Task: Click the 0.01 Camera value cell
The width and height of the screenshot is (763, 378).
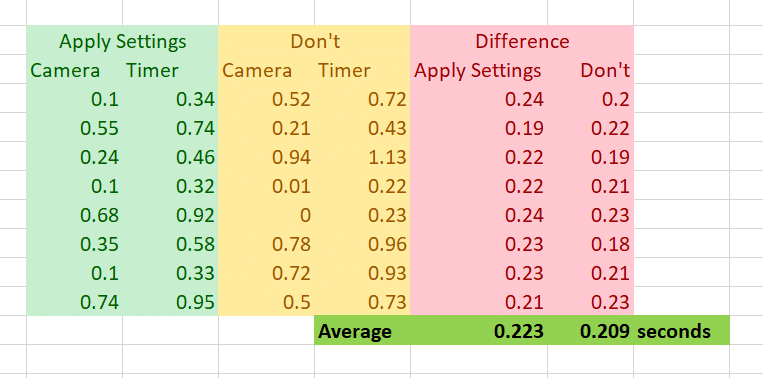Action: (x=267, y=186)
